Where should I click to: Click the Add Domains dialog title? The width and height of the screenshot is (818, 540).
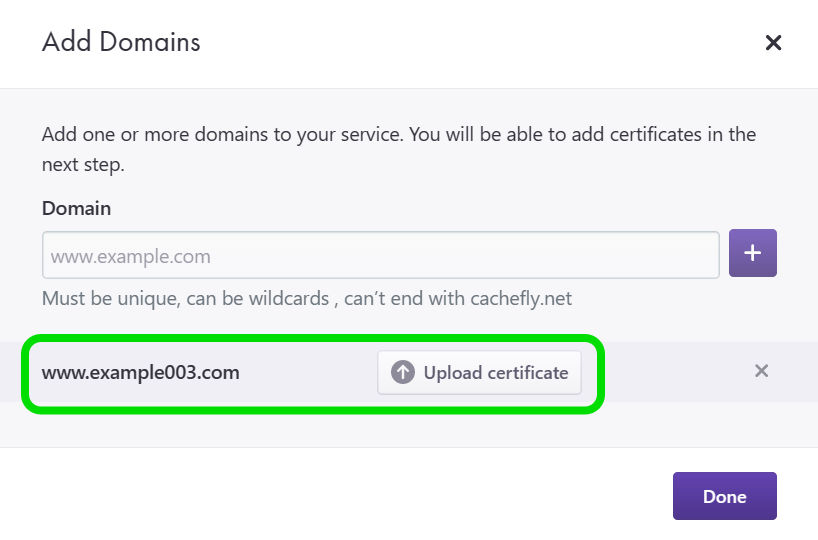point(121,42)
